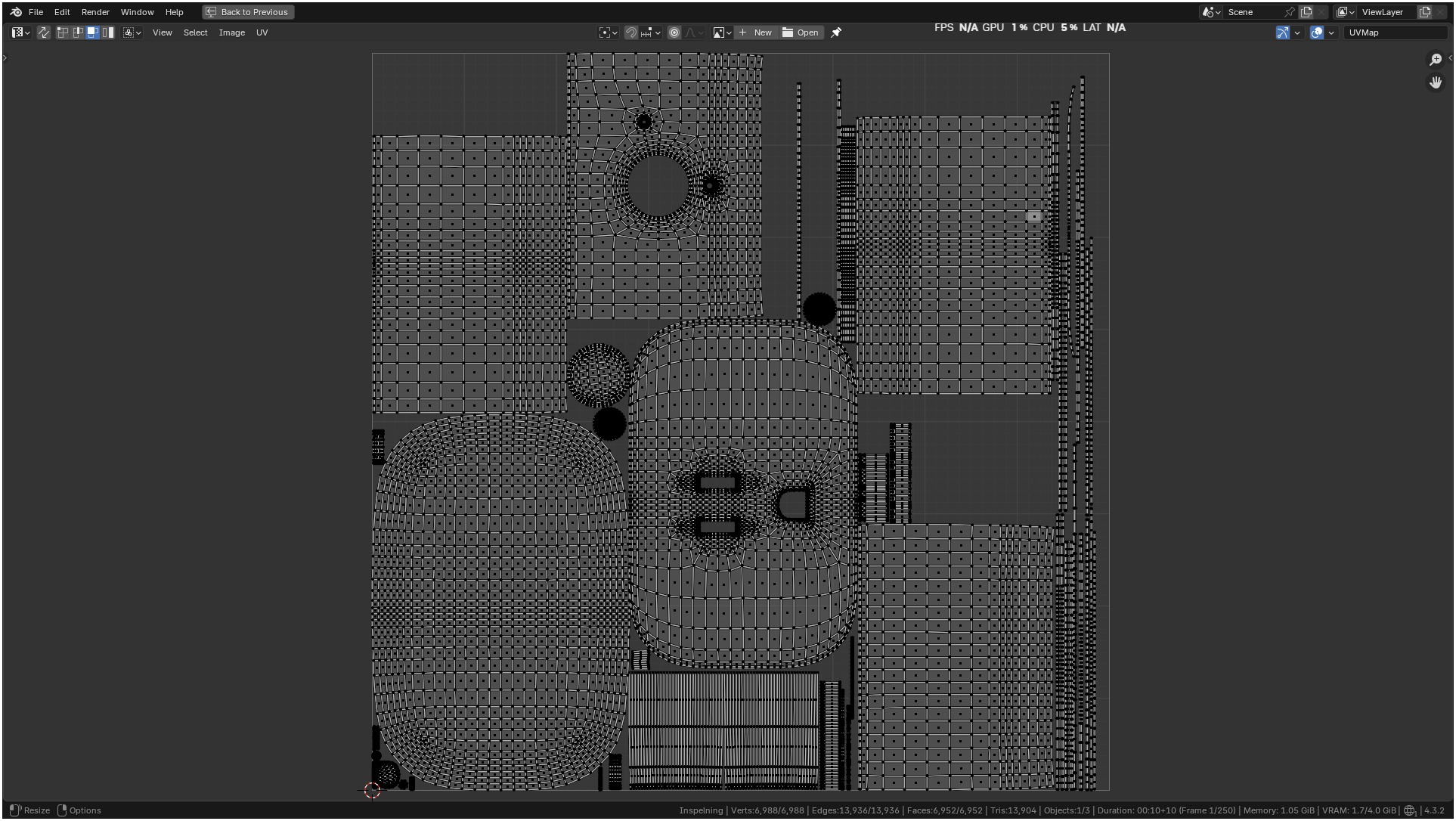Click the 4.3.2 version number

pyautogui.click(x=1434, y=810)
